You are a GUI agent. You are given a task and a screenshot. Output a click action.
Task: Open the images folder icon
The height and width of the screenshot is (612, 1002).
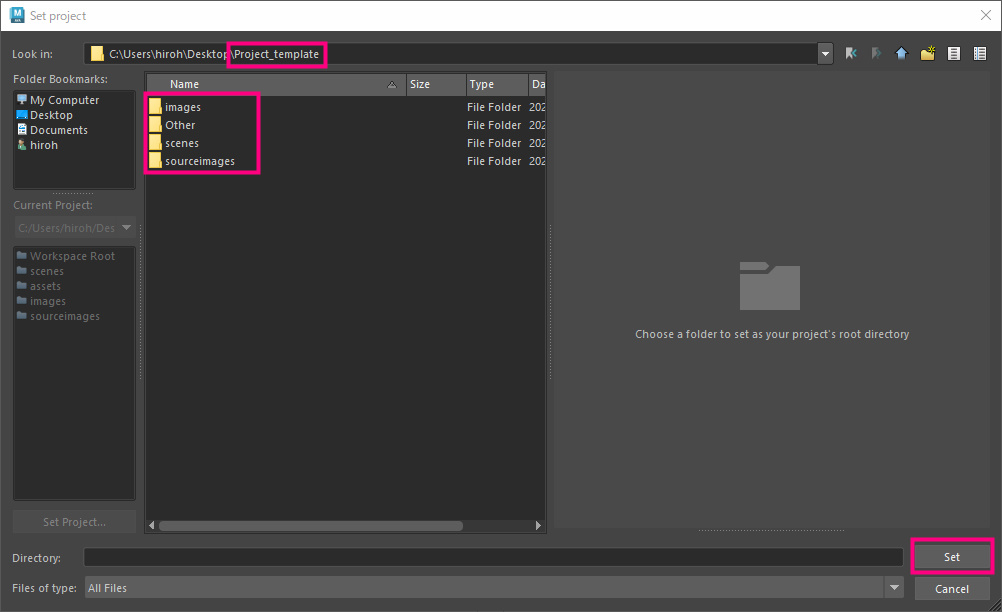click(x=155, y=107)
